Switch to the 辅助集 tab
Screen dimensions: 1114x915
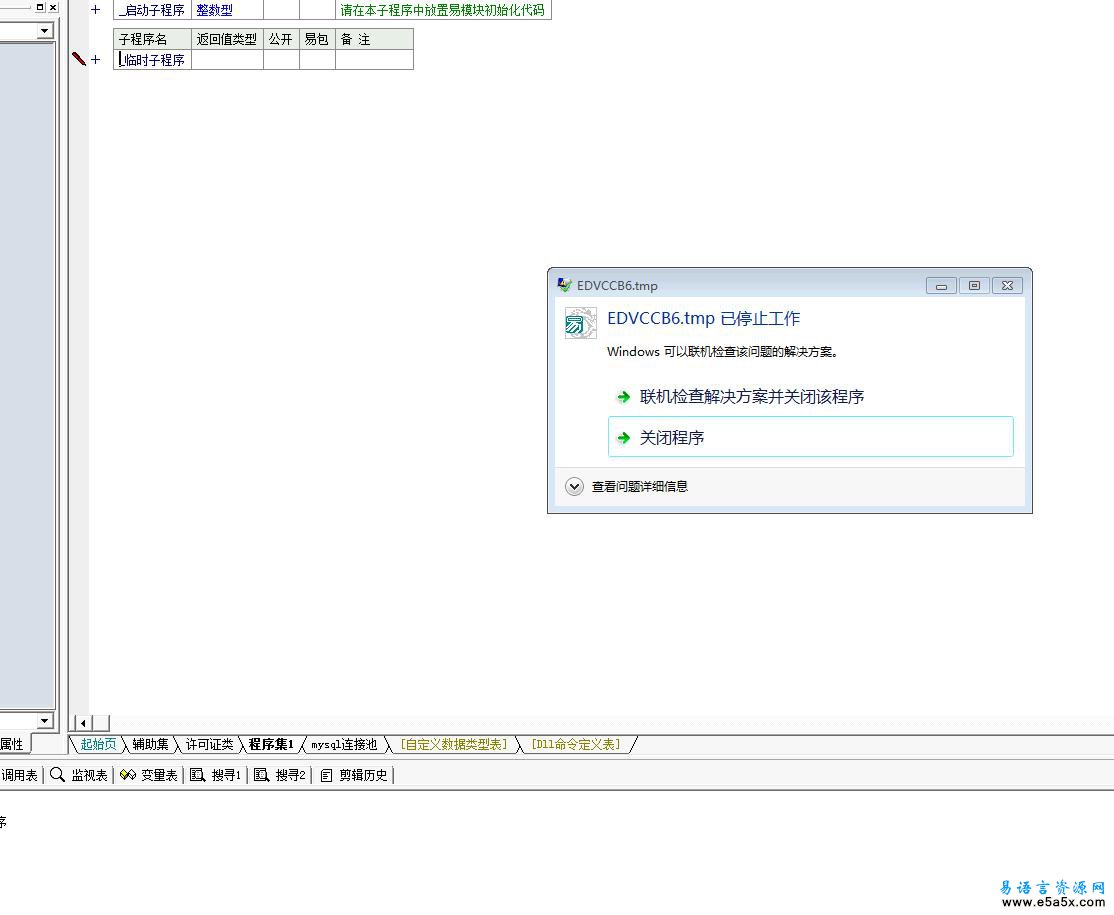click(x=151, y=745)
